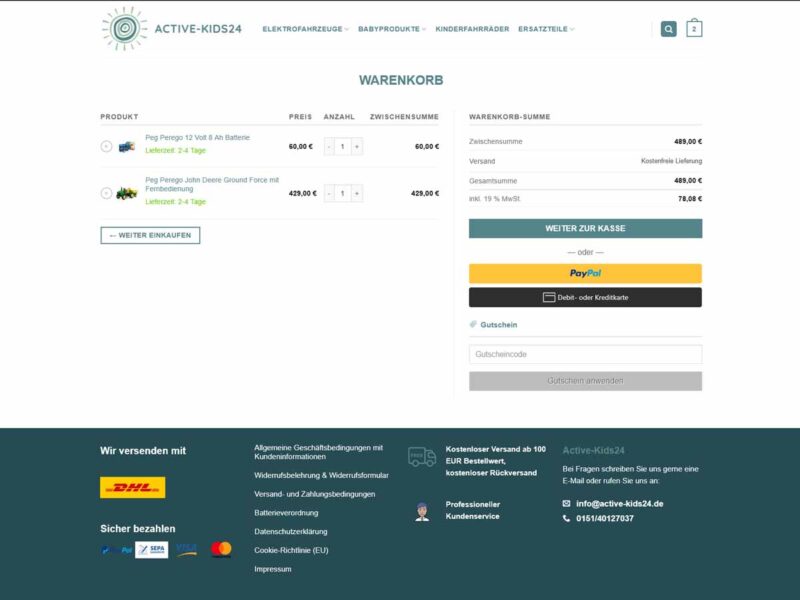Click the DHL shipping logo
800x600 pixels.
(132, 488)
